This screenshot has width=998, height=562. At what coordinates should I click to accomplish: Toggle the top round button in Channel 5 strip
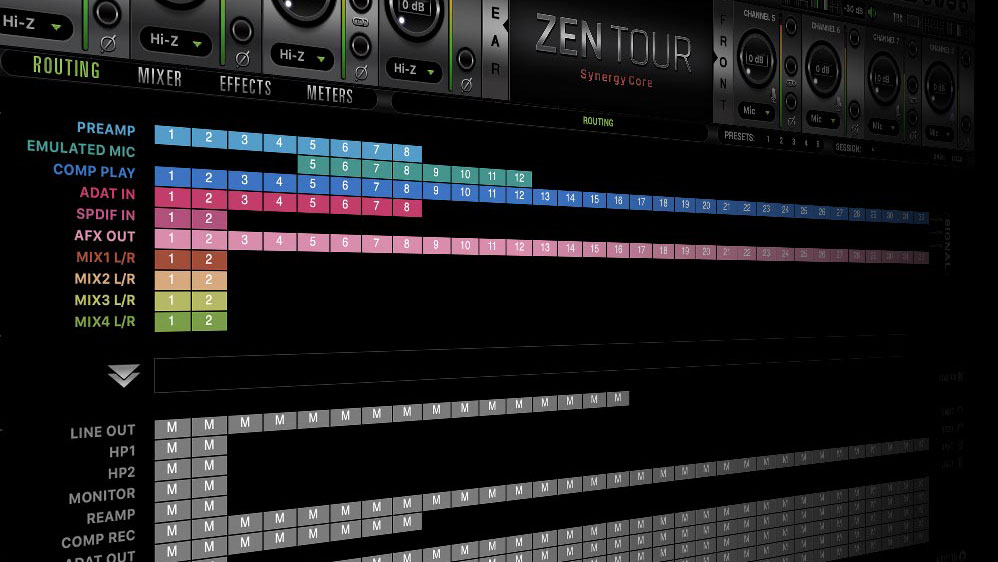pos(791,26)
